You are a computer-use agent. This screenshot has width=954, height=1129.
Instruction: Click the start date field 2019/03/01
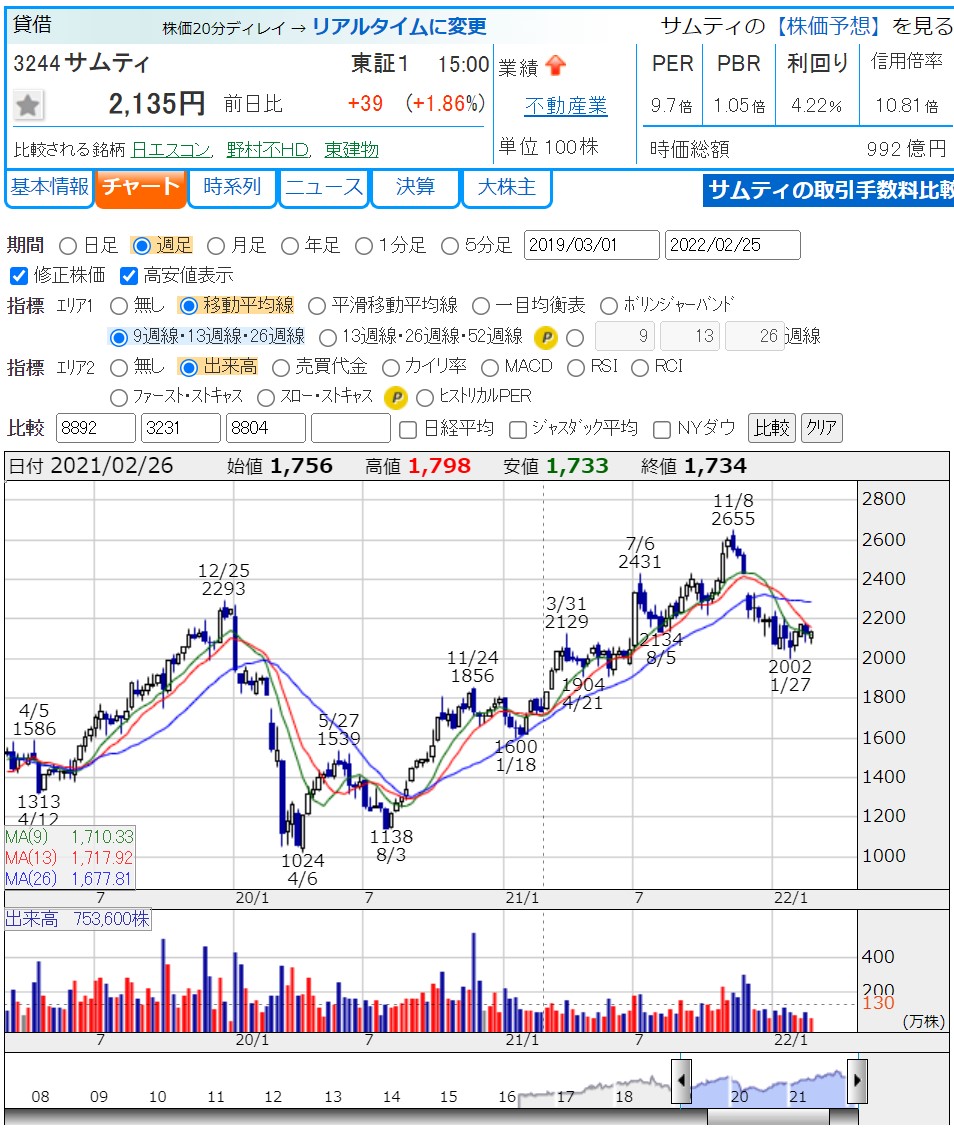[591, 245]
